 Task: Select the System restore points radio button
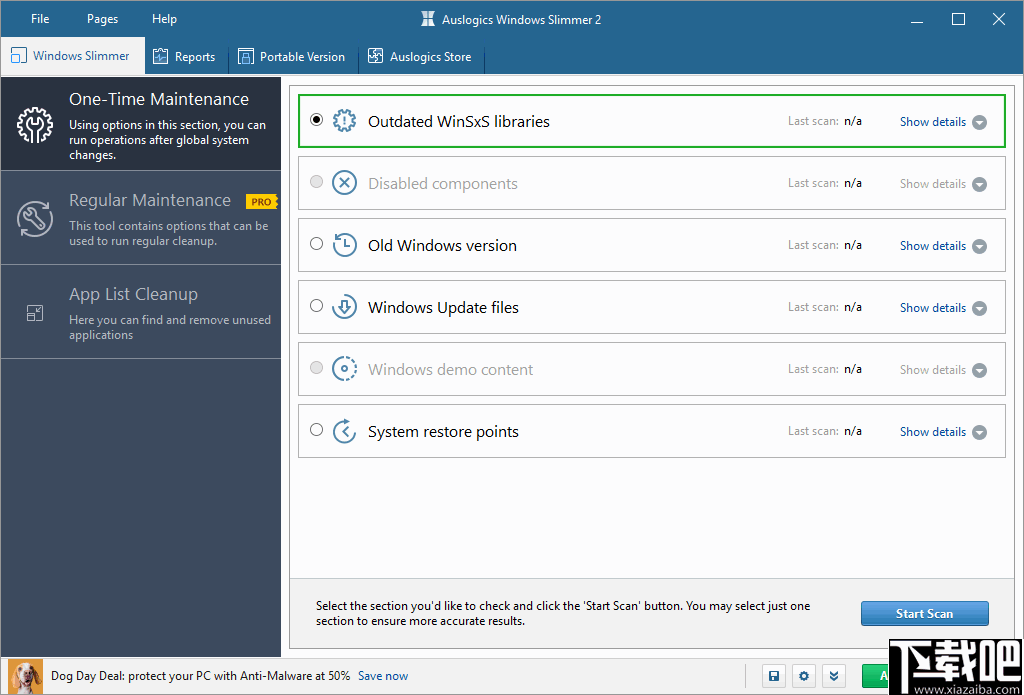[316, 428]
